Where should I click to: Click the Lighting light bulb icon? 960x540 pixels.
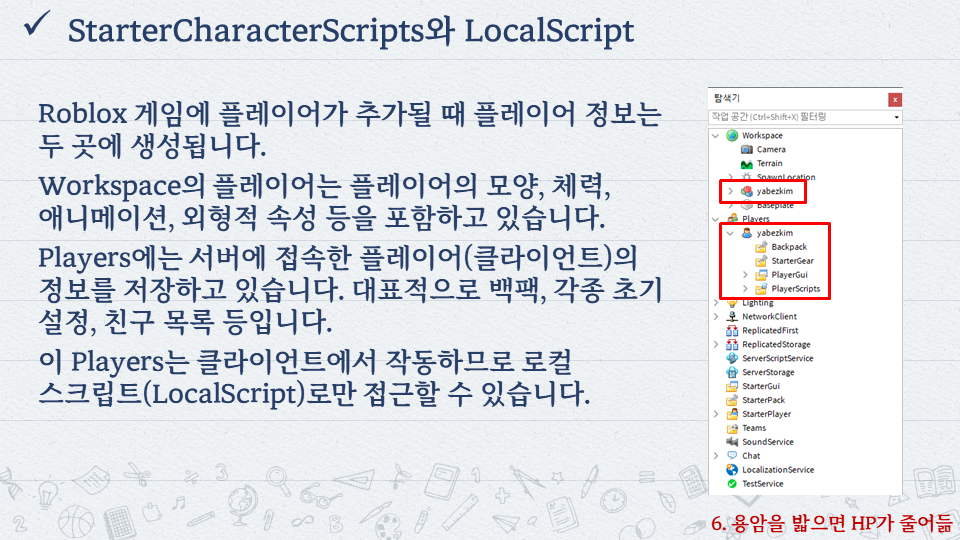coord(732,302)
